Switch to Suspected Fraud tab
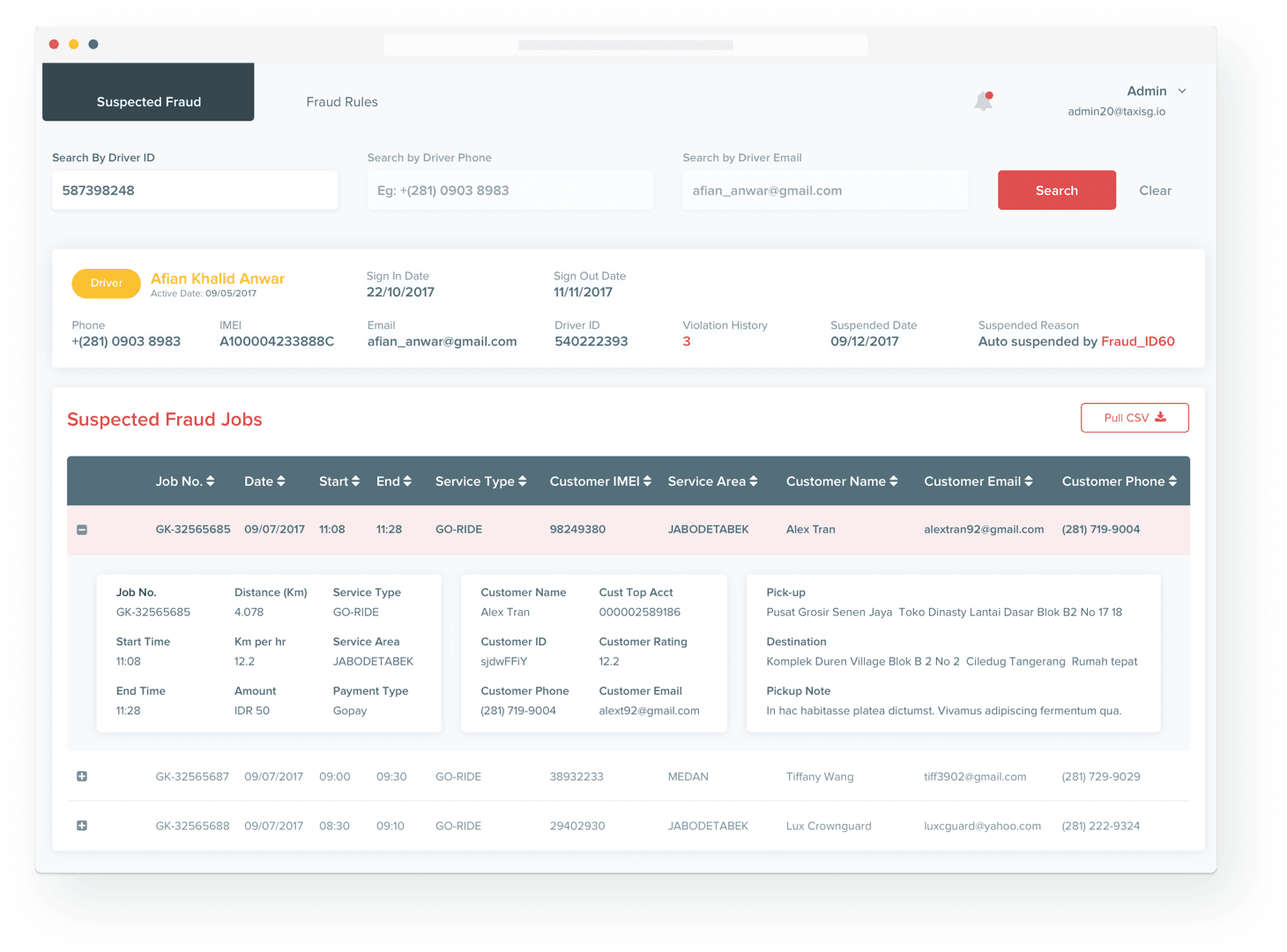The width and height of the screenshot is (1287, 952). click(148, 92)
